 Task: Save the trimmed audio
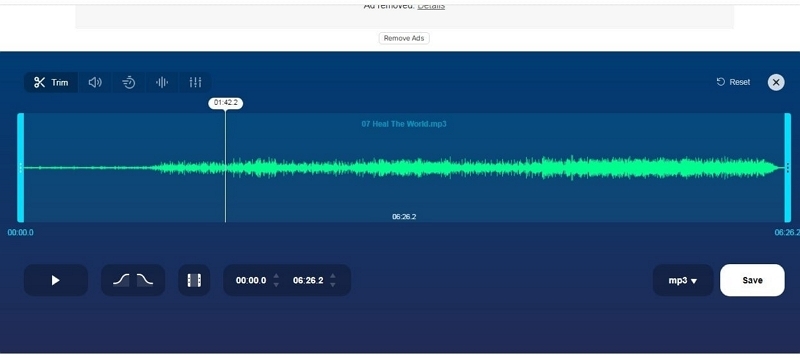click(752, 280)
